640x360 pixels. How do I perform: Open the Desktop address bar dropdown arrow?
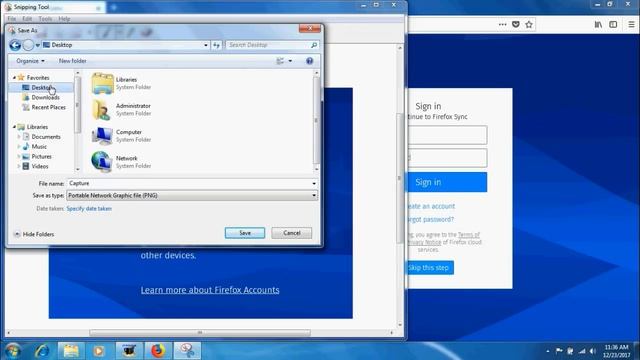click(x=206, y=45)
